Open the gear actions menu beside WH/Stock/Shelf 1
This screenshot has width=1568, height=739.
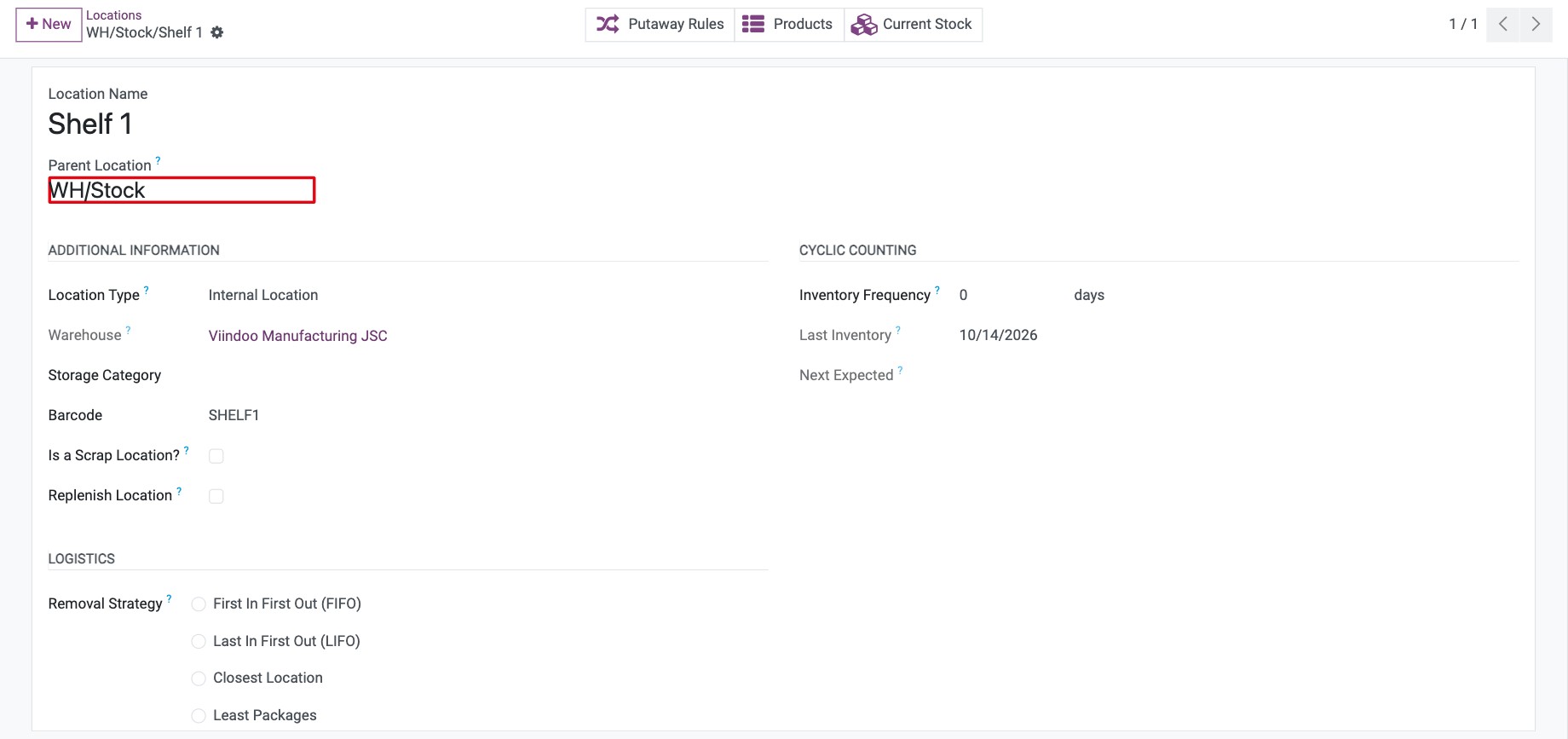click(217, 32)
